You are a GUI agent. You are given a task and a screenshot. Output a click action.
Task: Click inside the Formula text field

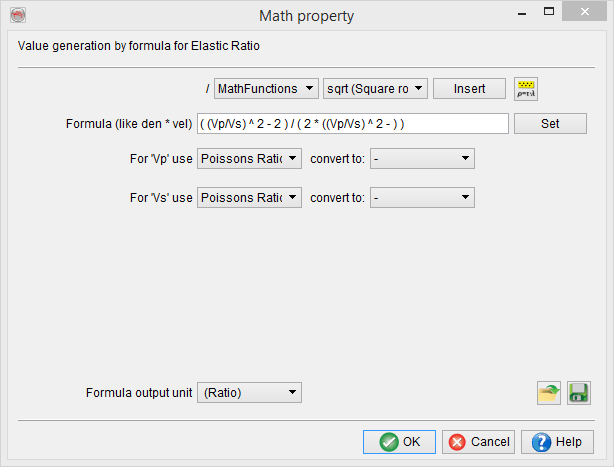click(353, 124)
